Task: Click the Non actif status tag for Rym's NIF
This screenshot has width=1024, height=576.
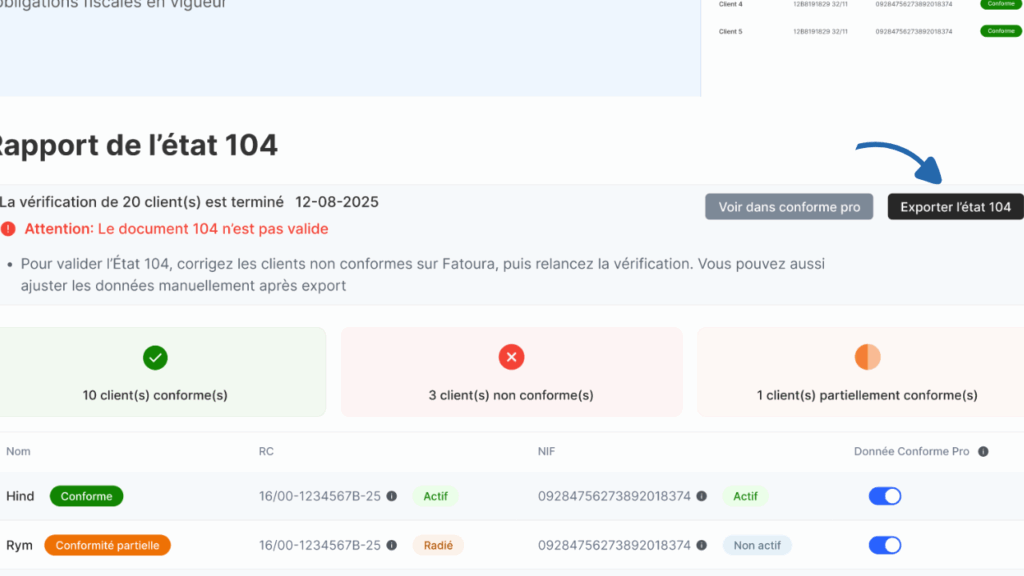Action: [x=757, y=545]
